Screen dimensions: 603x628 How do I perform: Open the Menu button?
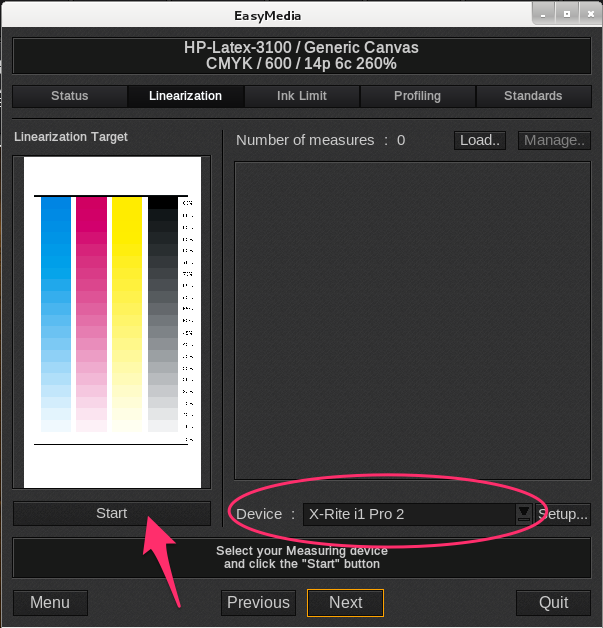(x=50, y=602)
